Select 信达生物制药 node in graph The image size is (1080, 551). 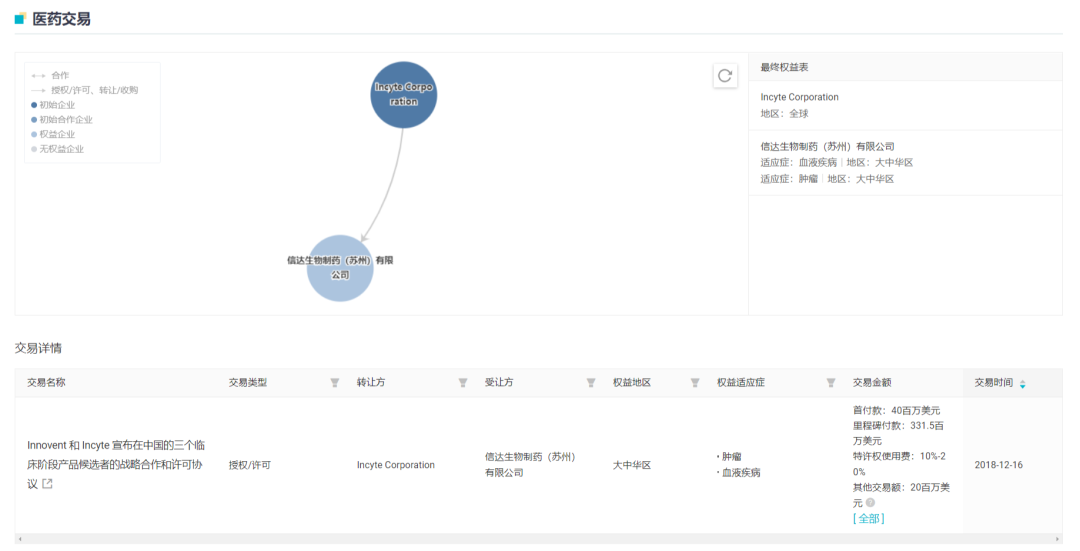tap(340, 267)
